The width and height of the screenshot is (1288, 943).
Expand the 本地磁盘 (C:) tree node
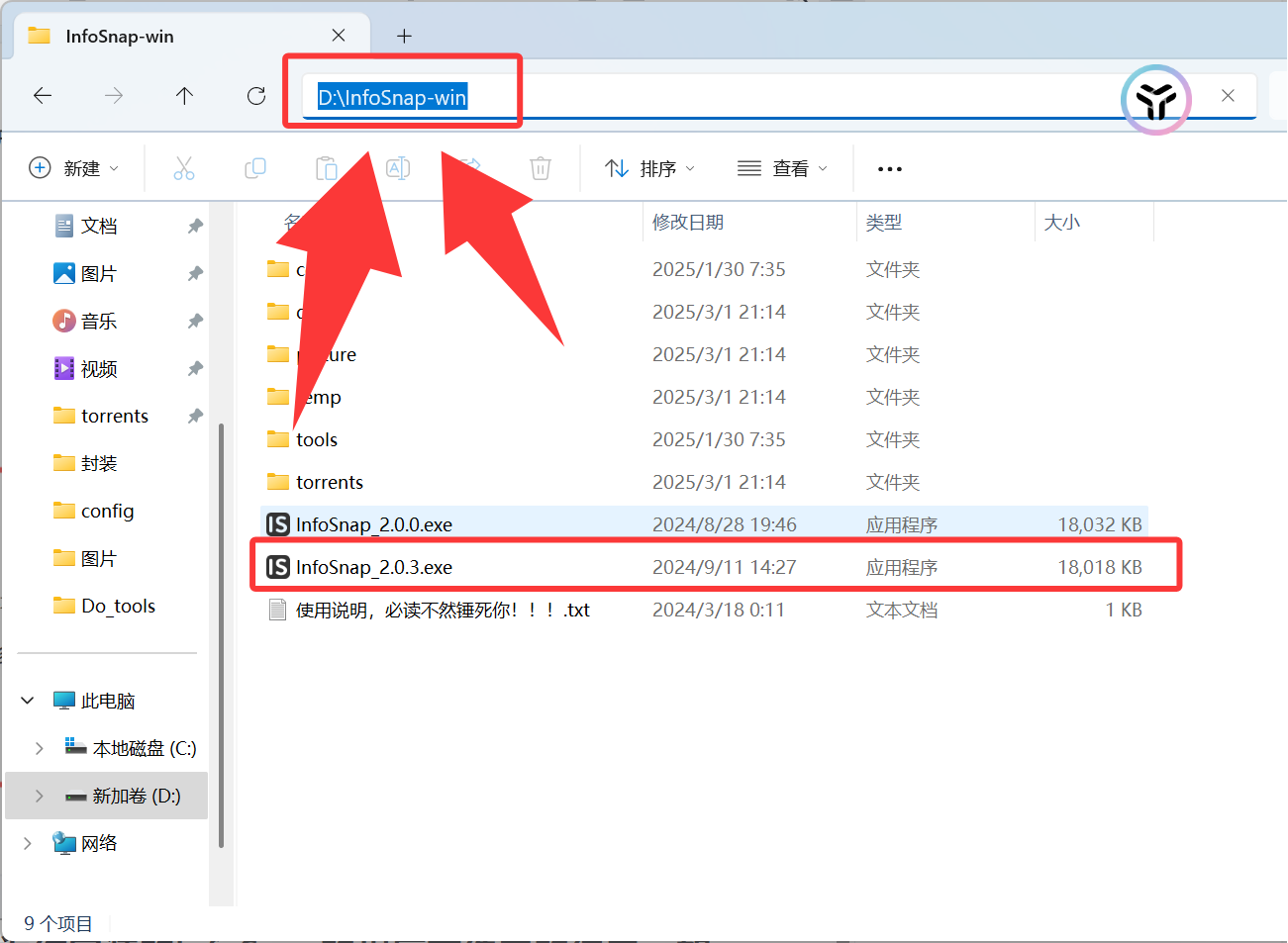click(40, 749)
